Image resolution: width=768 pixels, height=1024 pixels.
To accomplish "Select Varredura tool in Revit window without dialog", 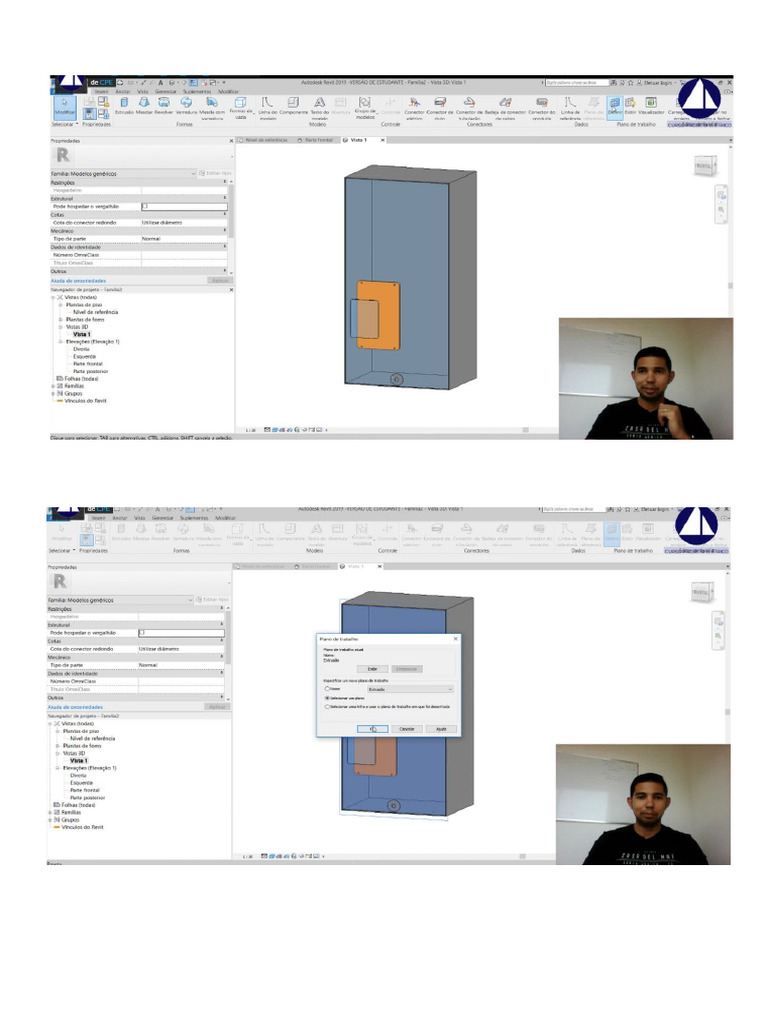I will [186, 106].
